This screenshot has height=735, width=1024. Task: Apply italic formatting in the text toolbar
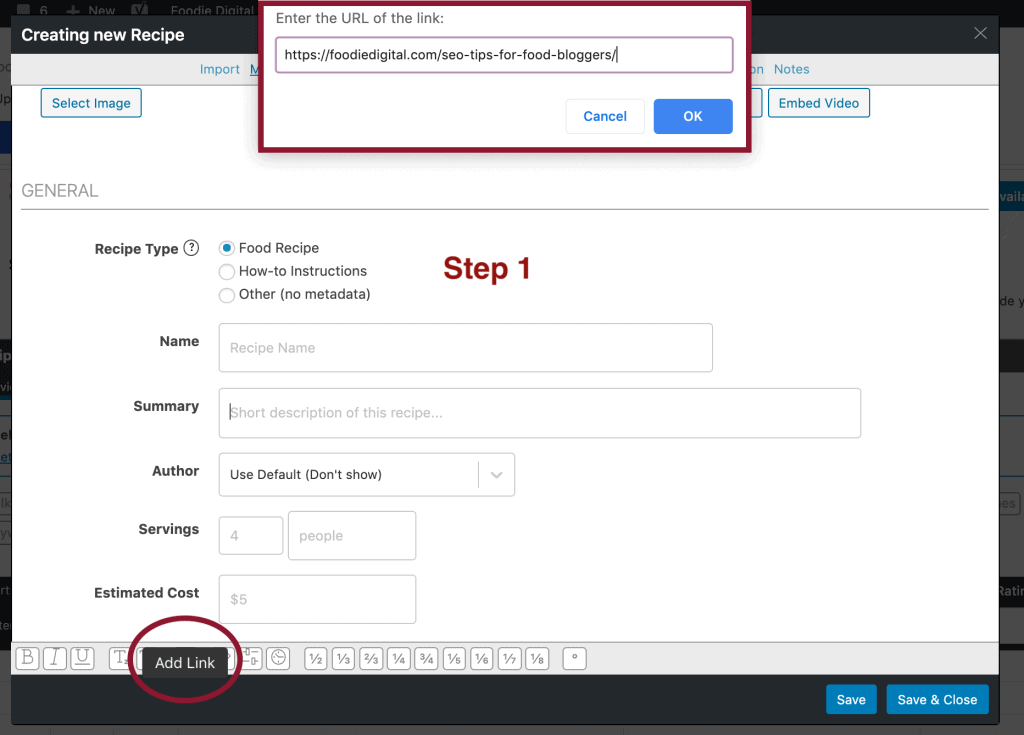55,658
